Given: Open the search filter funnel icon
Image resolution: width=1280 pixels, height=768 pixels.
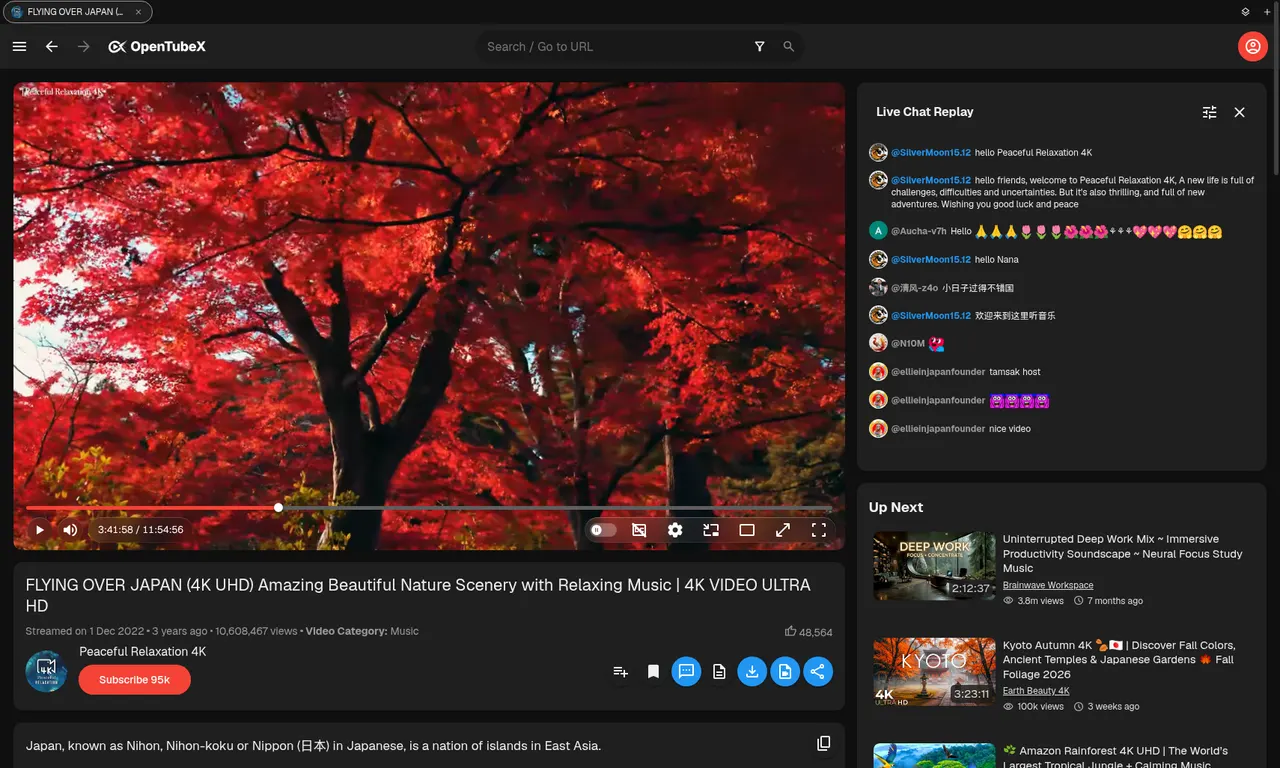Looking at the screenshot, I should point(759,47).
